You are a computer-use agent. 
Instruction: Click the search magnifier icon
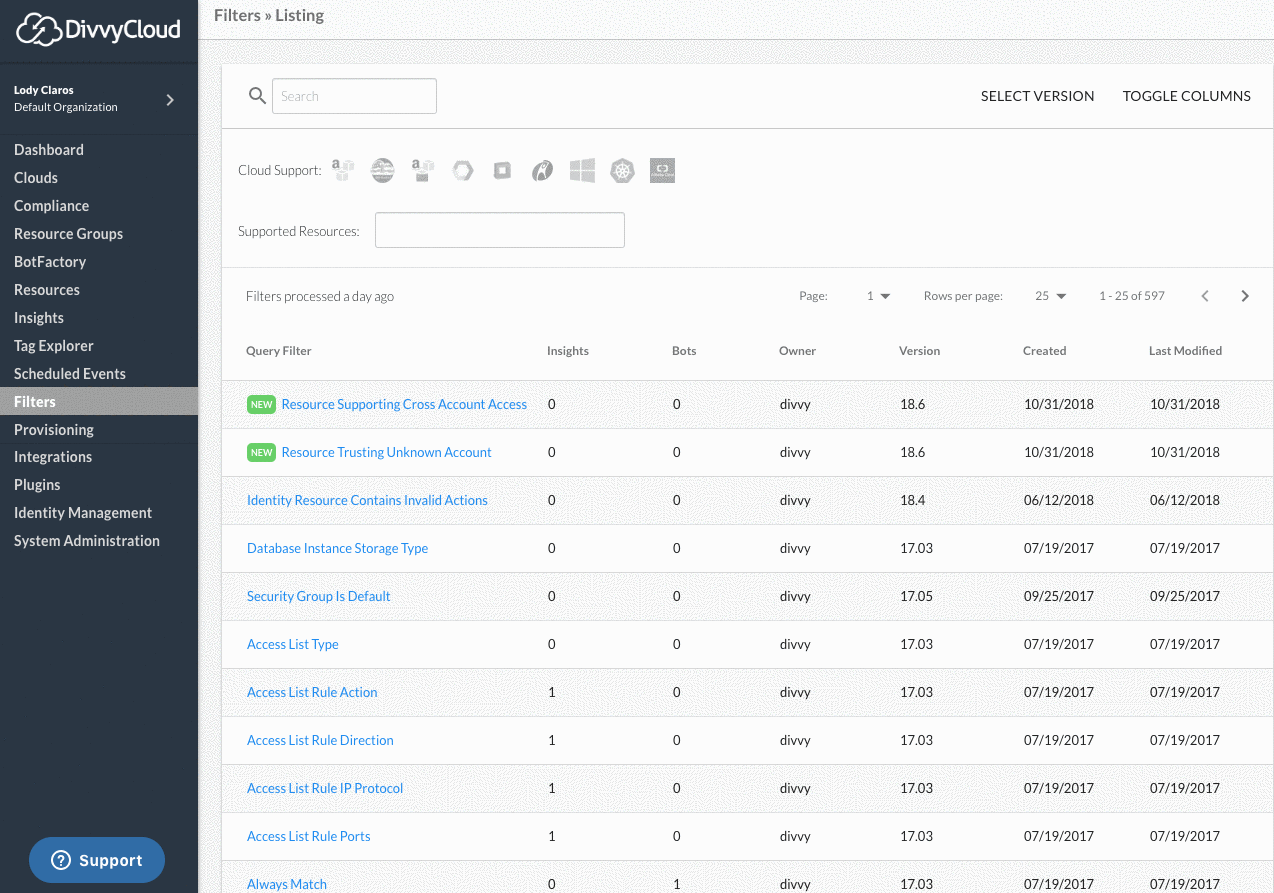tap(257, 96)
